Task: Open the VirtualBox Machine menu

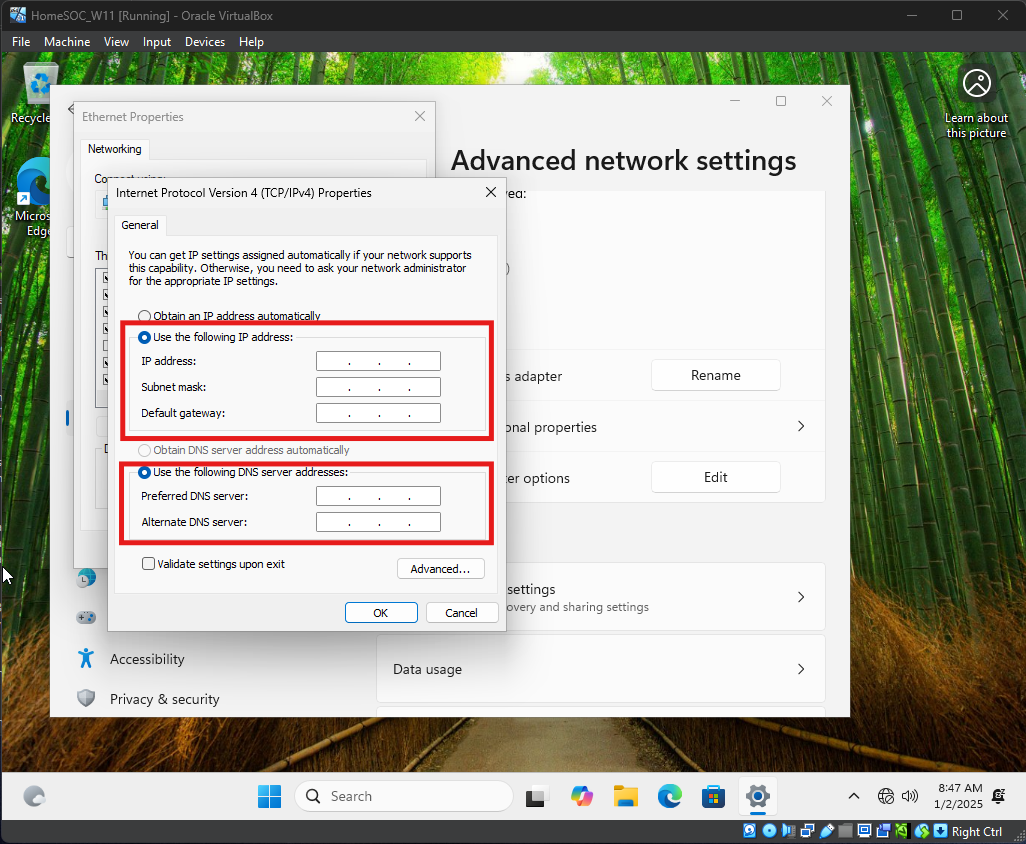Action: coord(67,42)
